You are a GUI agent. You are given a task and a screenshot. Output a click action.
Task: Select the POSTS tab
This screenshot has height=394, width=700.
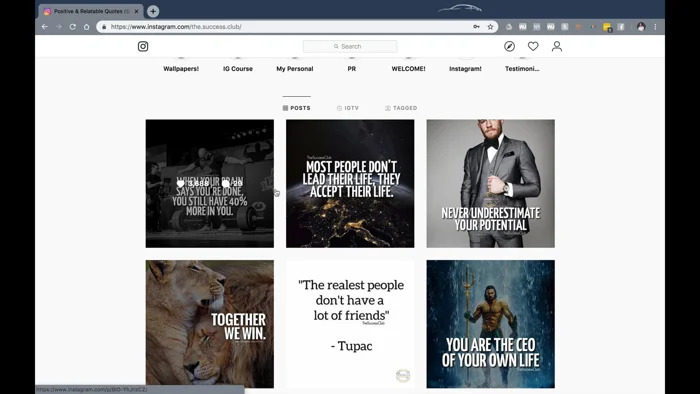296,108
